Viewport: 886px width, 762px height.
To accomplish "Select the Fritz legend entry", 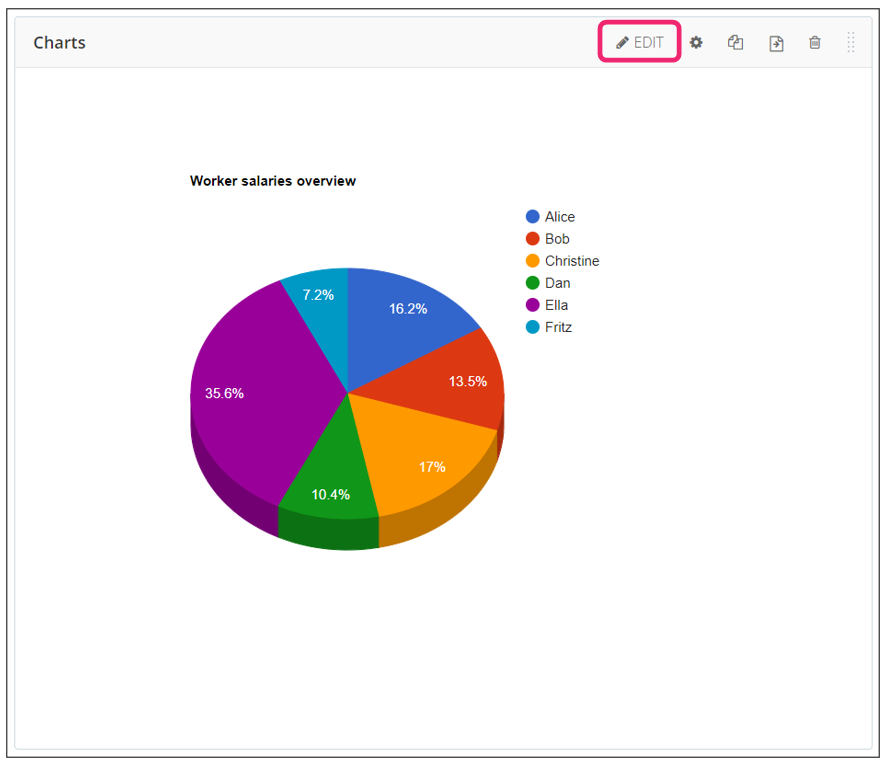I will [558, 327].
